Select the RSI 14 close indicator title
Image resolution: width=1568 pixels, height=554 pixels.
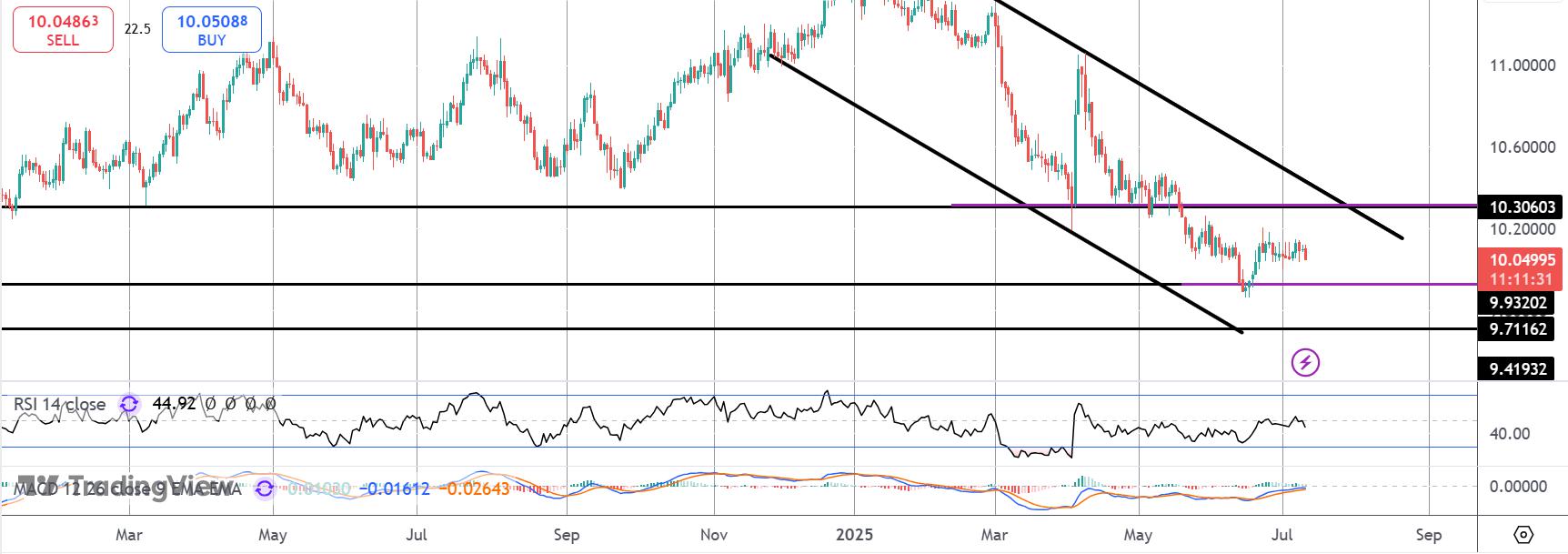pos(59,404)
